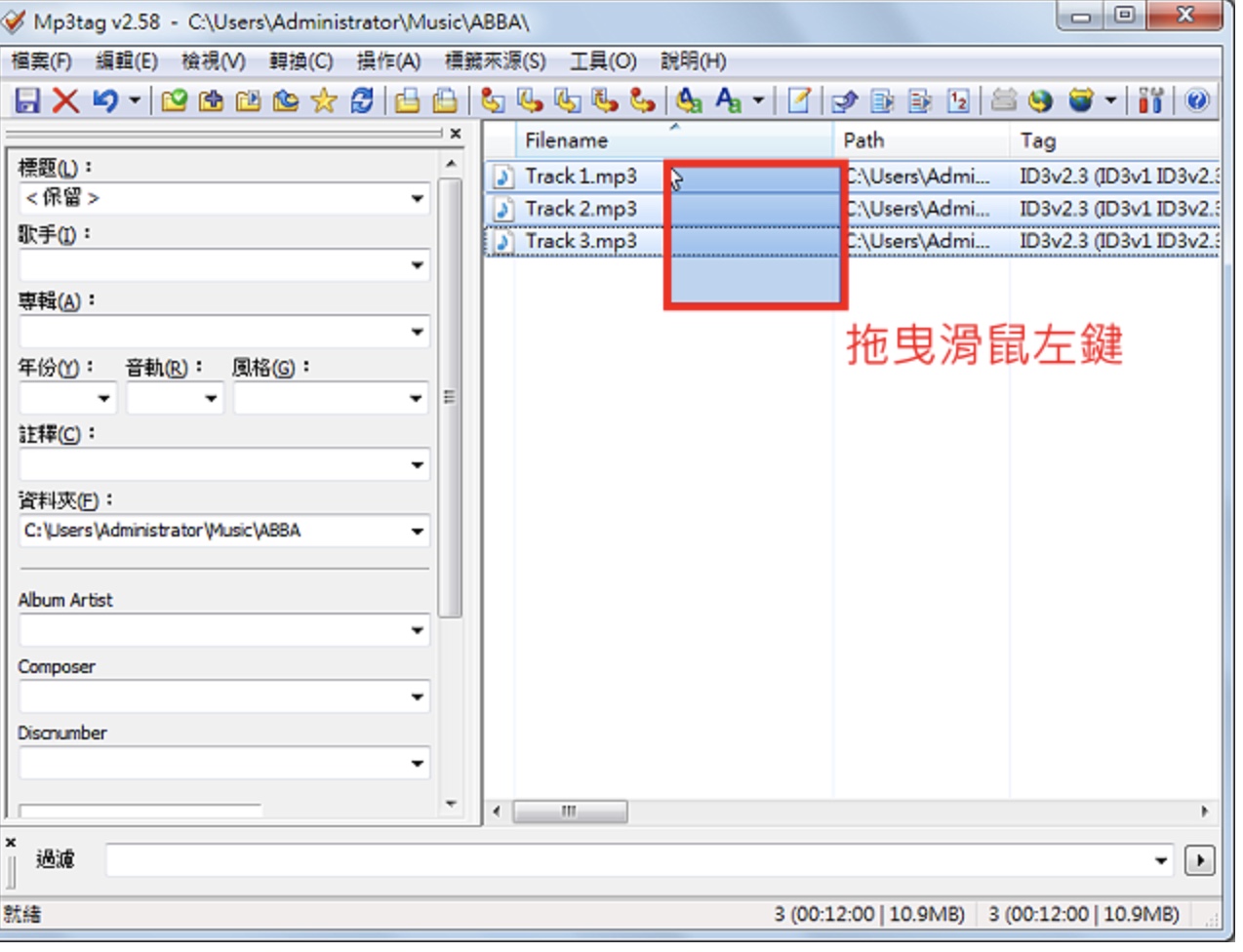Open the 操作(A) menu
Screen dimensions: 1243x952
point(388,61)
